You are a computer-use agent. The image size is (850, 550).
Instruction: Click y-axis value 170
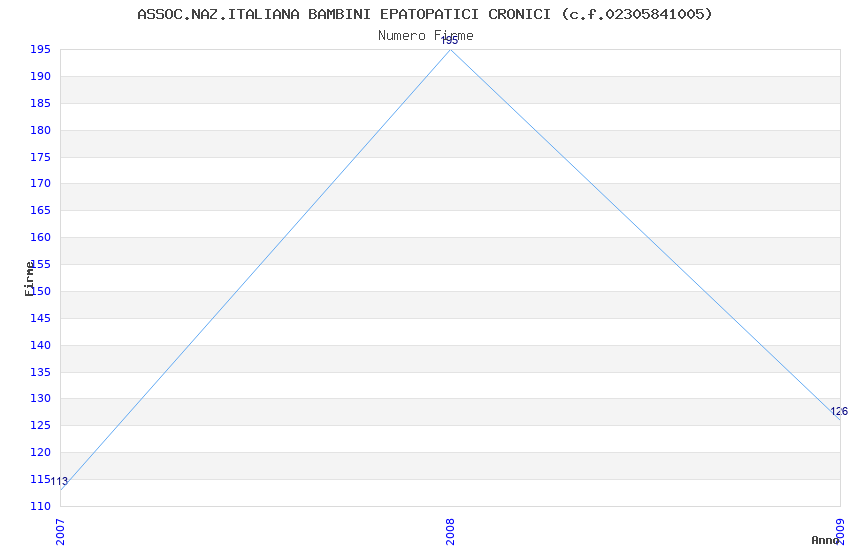coord(40,183)
